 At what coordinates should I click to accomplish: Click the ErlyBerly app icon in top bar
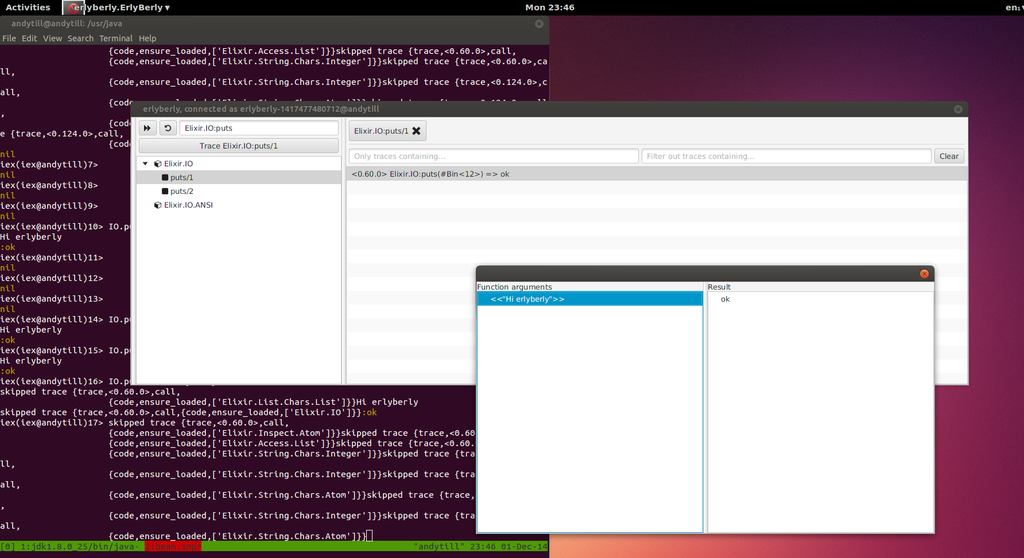[x=72, y=7]
